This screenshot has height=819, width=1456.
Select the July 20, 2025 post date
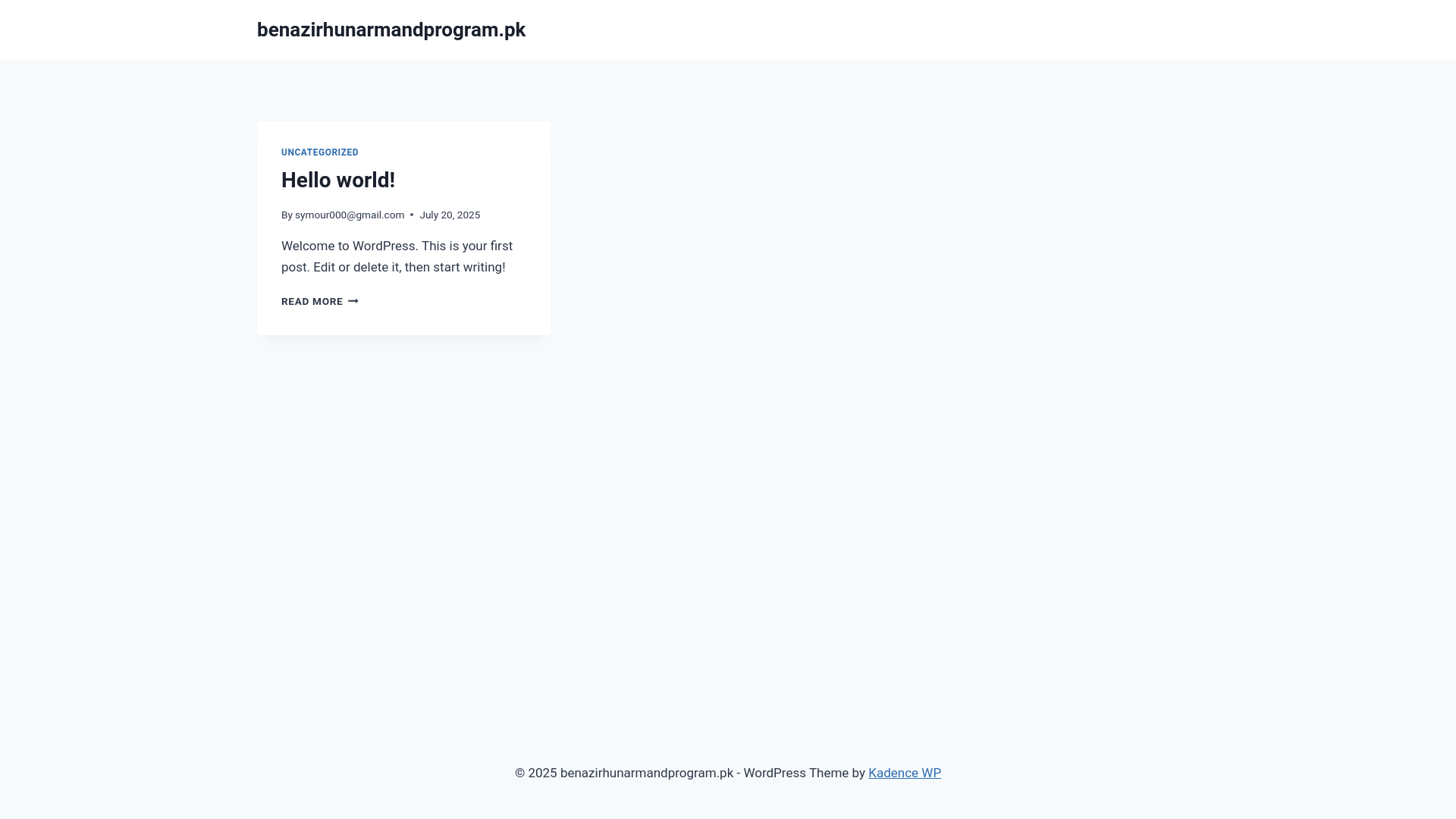(450, 215)
